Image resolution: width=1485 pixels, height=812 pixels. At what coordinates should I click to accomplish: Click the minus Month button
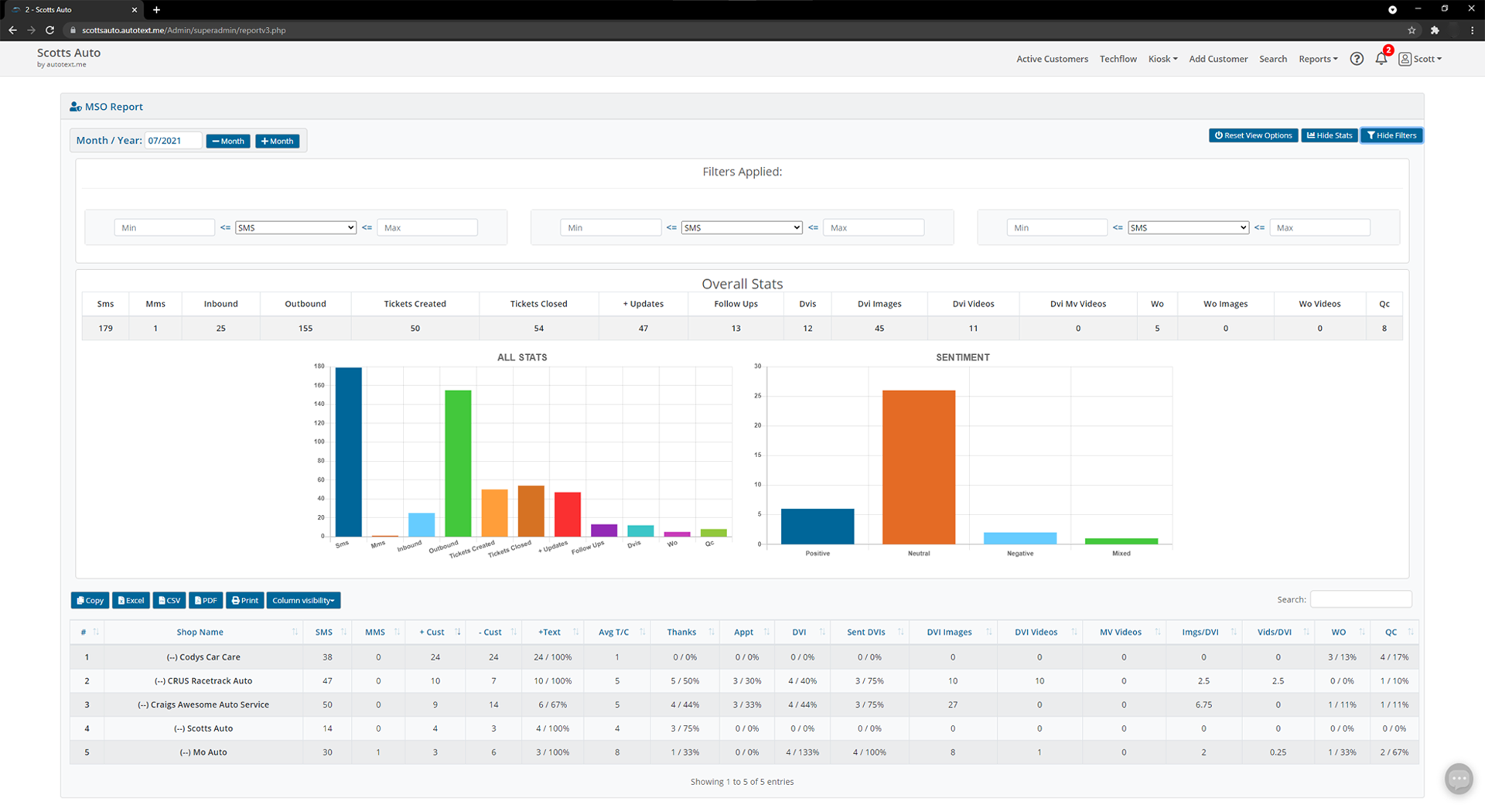(x=227, y=141)
